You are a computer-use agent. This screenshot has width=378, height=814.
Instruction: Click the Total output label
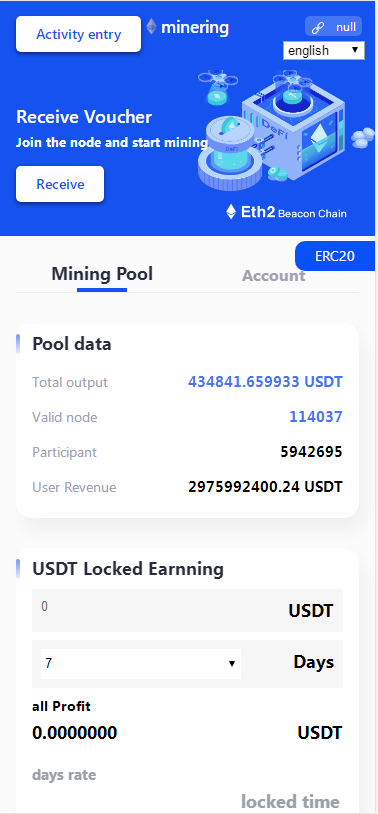pyautogui.click(x=70, y=383)
